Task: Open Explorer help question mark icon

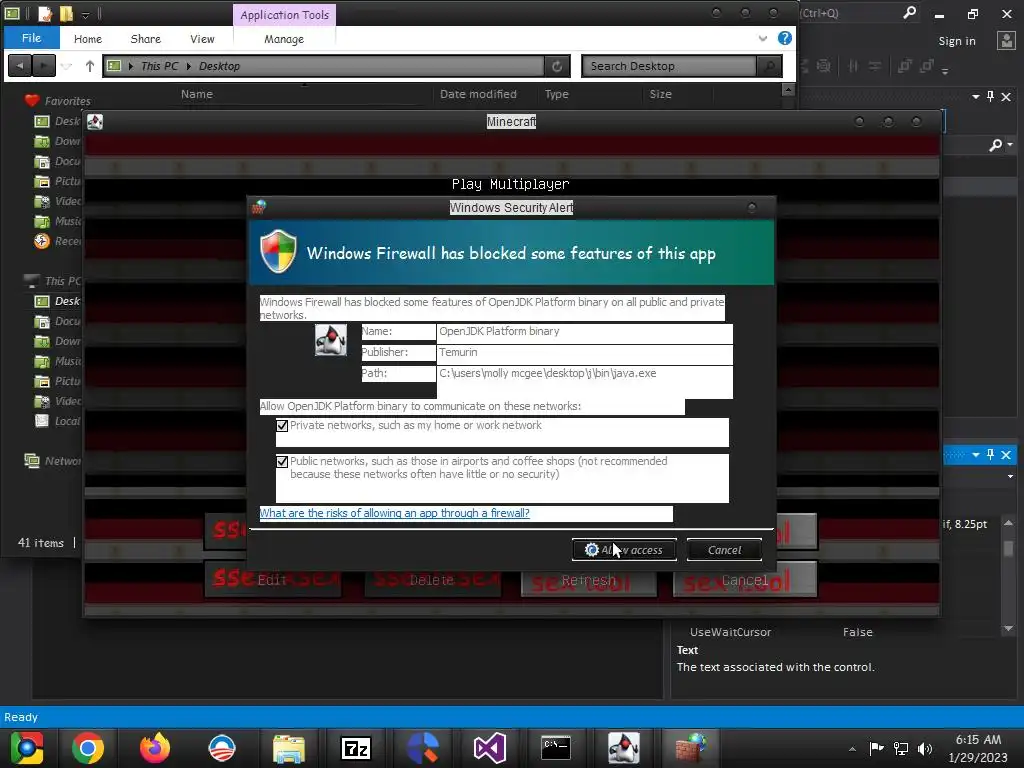Action: [784, 38]
